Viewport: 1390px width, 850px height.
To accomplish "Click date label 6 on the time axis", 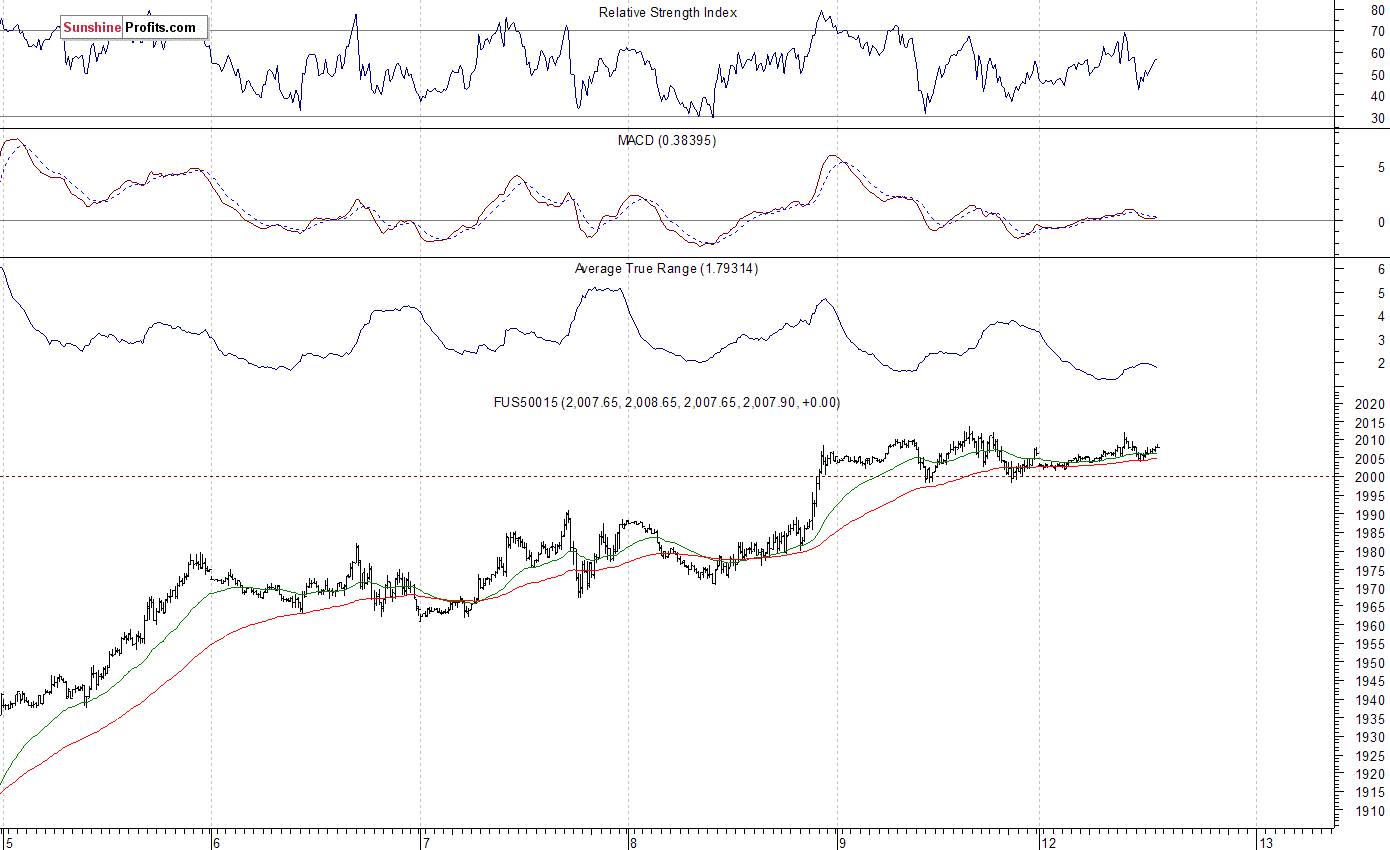I will pyautogui.click(x=218, y=842).
